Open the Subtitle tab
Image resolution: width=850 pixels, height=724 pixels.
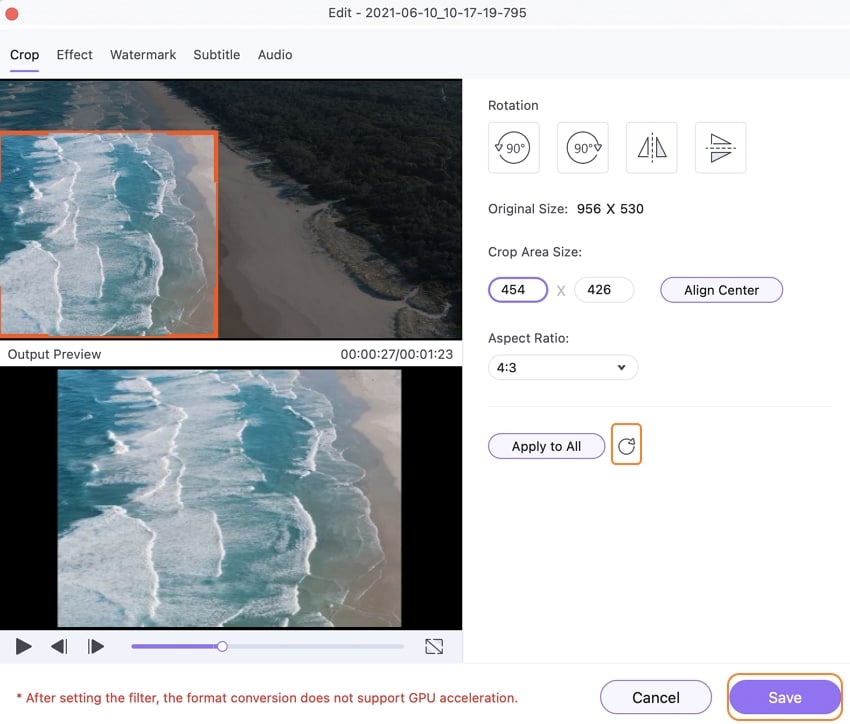[x=217, y=55]
